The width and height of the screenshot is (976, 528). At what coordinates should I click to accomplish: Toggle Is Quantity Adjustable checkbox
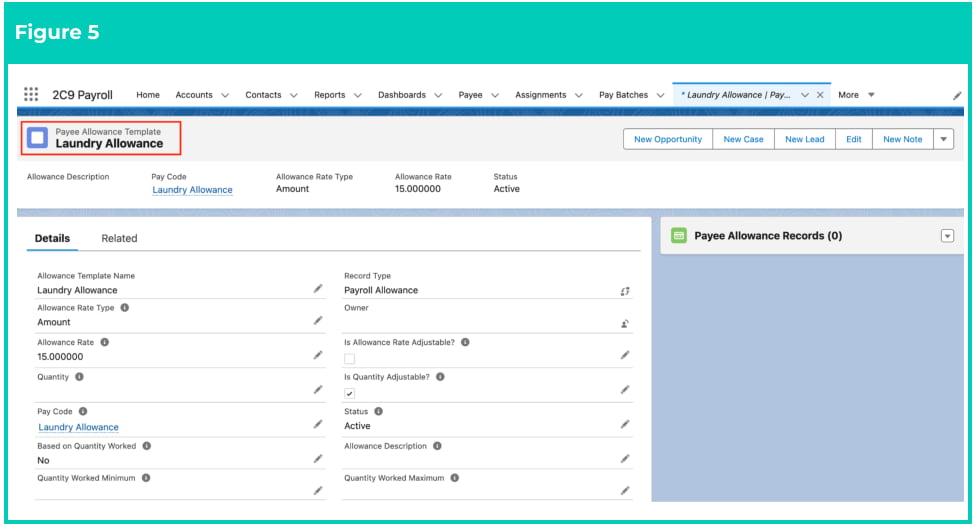point(349,394)
